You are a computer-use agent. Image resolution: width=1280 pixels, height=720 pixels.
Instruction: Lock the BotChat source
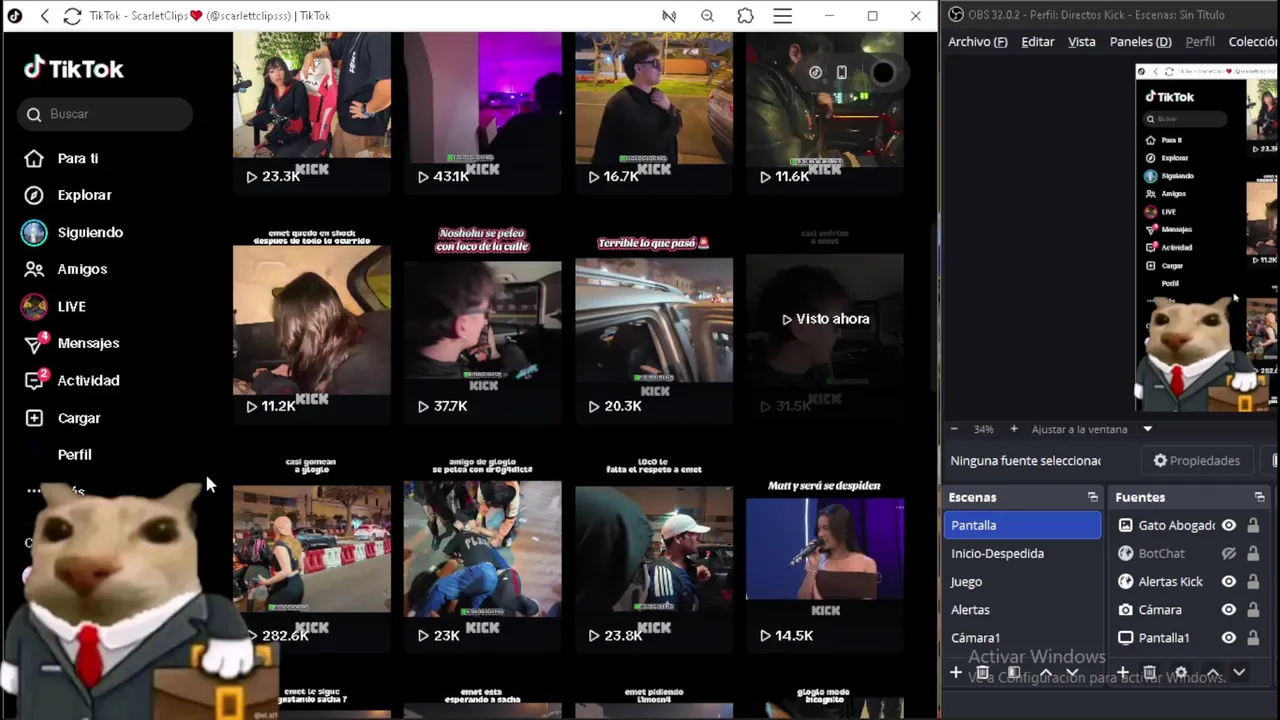[1253, 553]
